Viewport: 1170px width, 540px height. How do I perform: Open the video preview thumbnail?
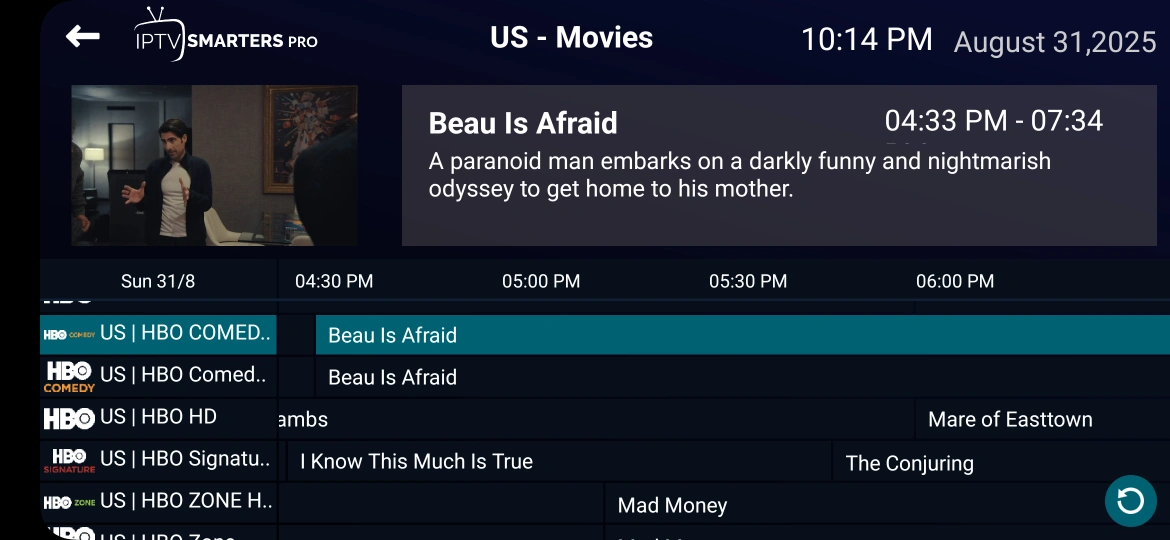click(214, 166)
